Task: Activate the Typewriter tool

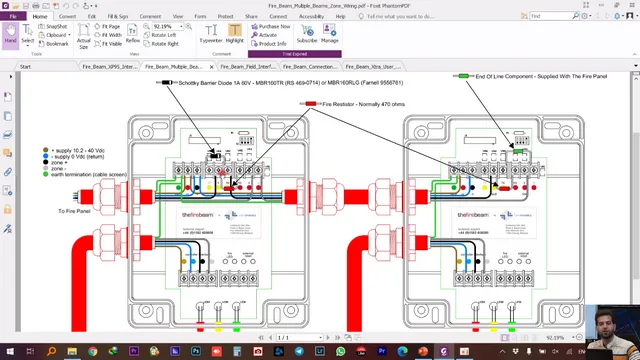Action: click(211, 34)
